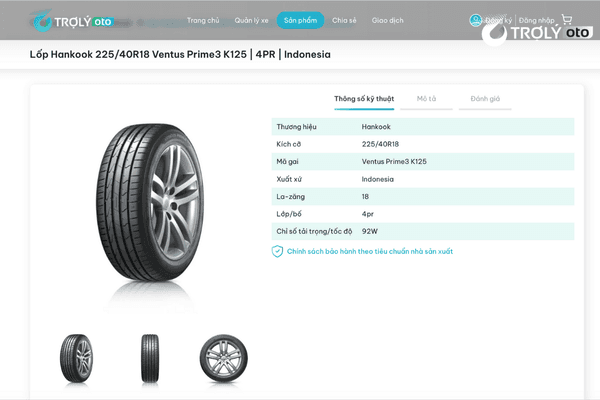Open the Chia sẻ menu item
Screen dimensions: 600x400
[x=344, y=20]
